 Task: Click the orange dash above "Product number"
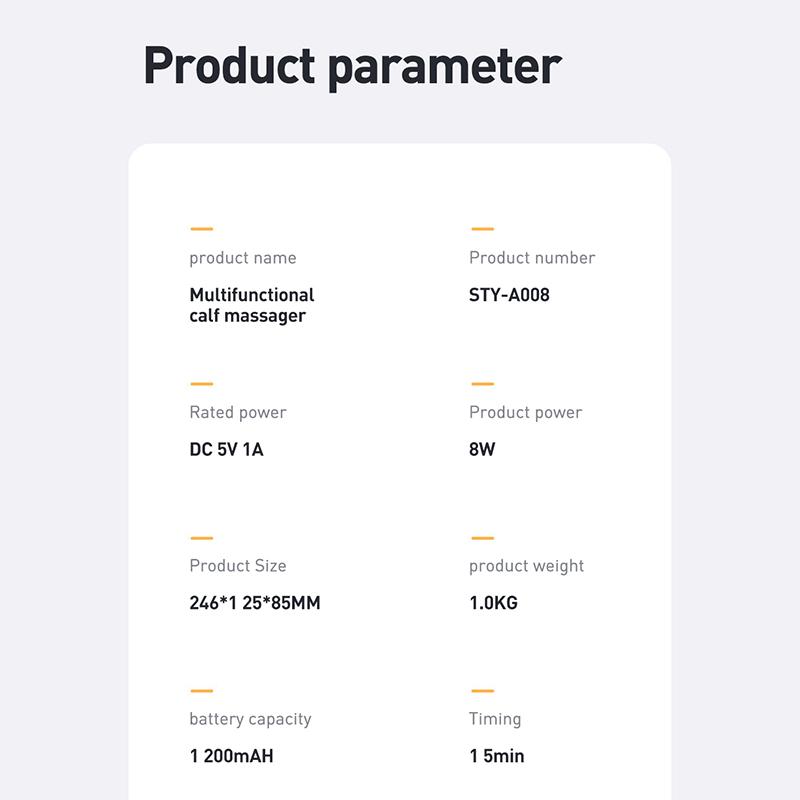click(x=482, y=229)
